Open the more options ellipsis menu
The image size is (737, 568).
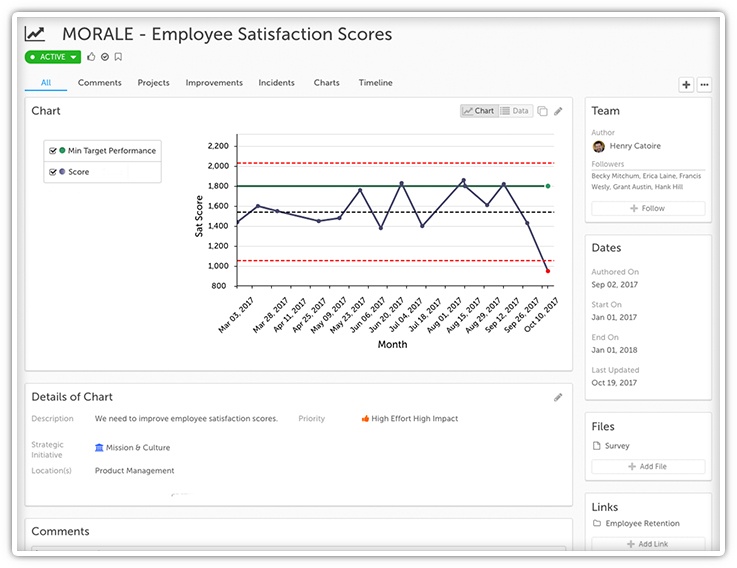(704, 85)
